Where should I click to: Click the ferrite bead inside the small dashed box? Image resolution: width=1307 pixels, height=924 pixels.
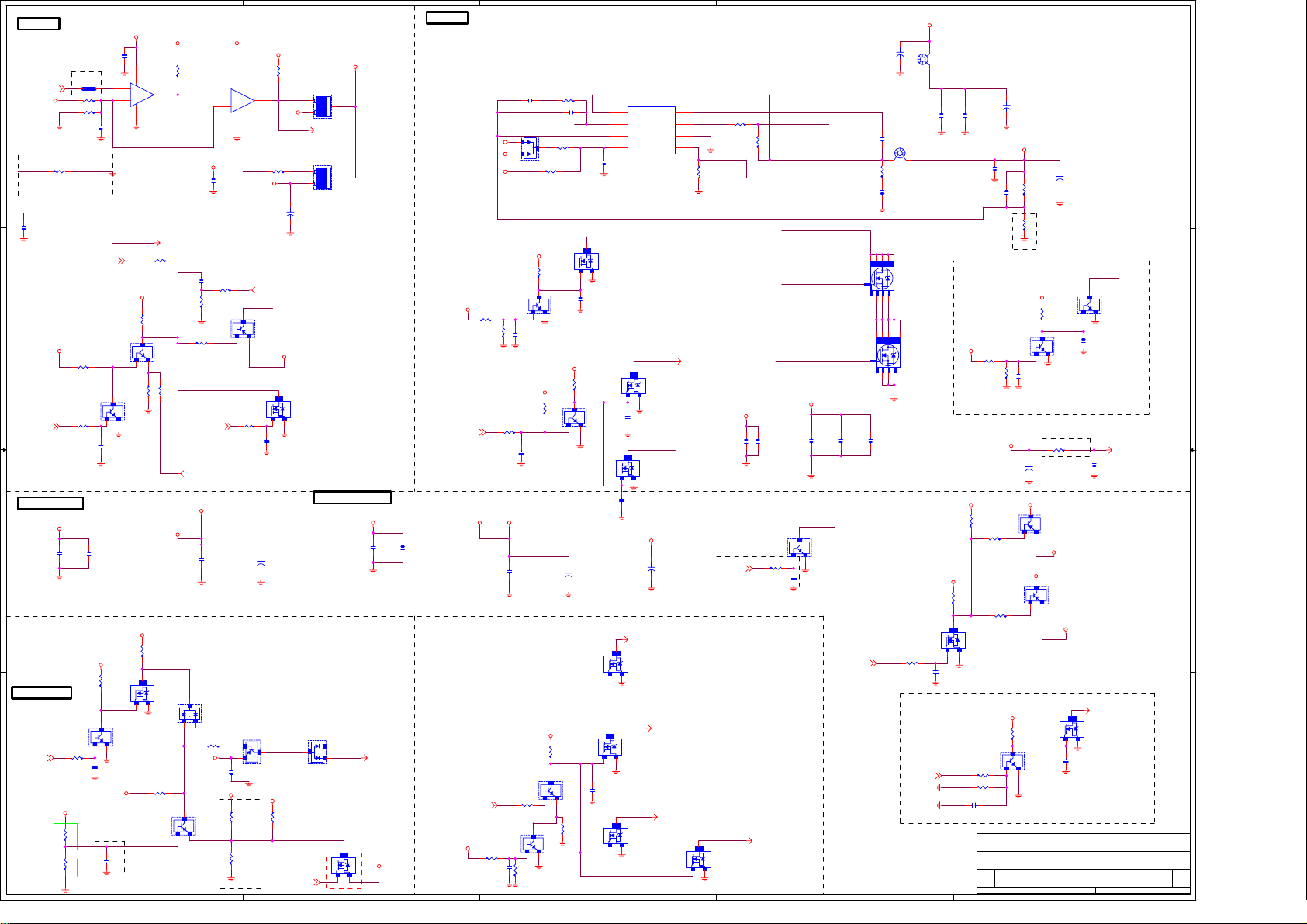pyautogui.click(x=88, y=88)
